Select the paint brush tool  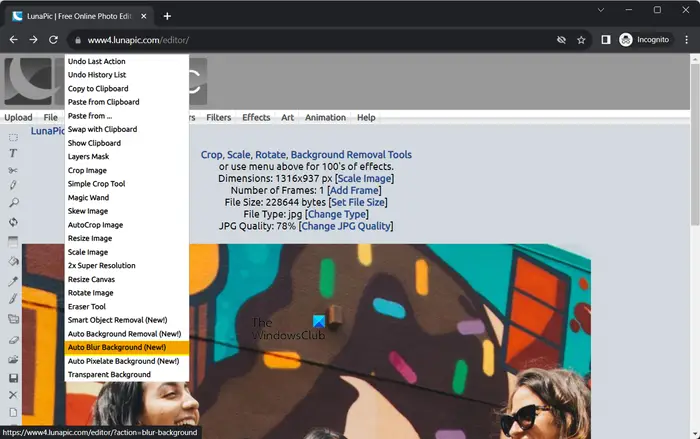13,299
